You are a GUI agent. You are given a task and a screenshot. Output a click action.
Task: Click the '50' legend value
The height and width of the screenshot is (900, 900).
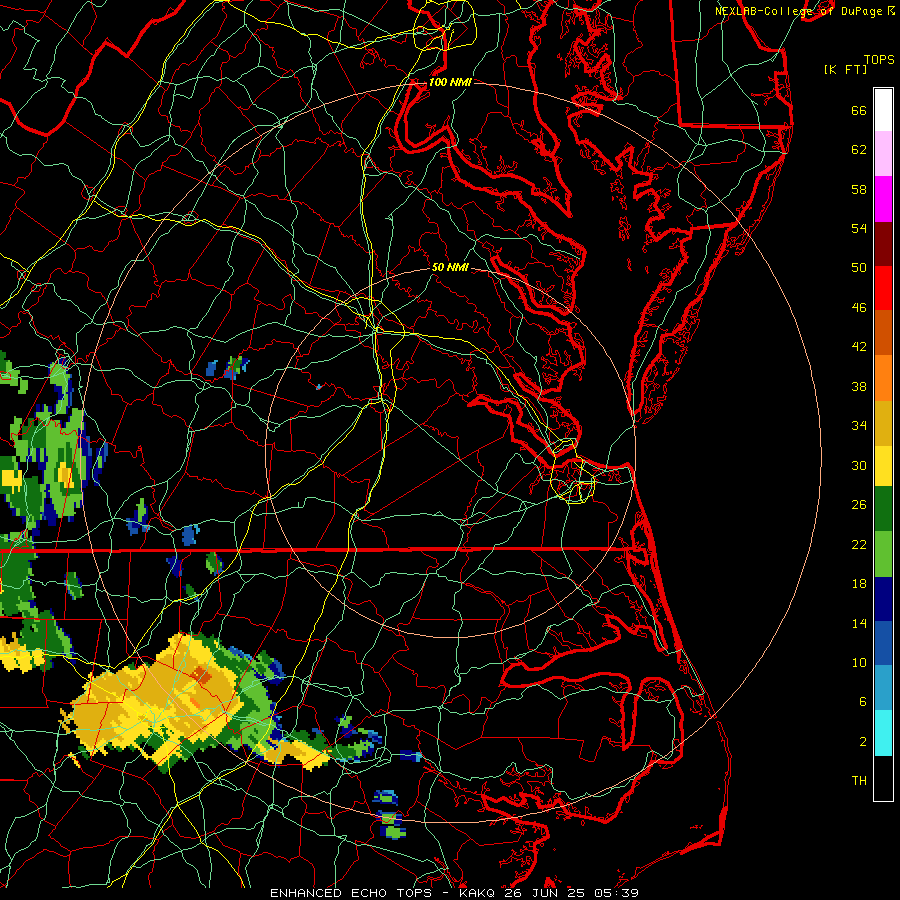pyautogui.click(x=859, y=268)
